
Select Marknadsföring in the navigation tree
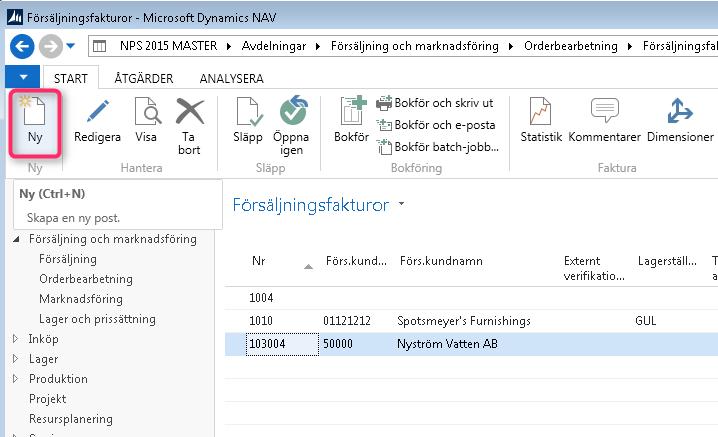(x=81, y=299)
